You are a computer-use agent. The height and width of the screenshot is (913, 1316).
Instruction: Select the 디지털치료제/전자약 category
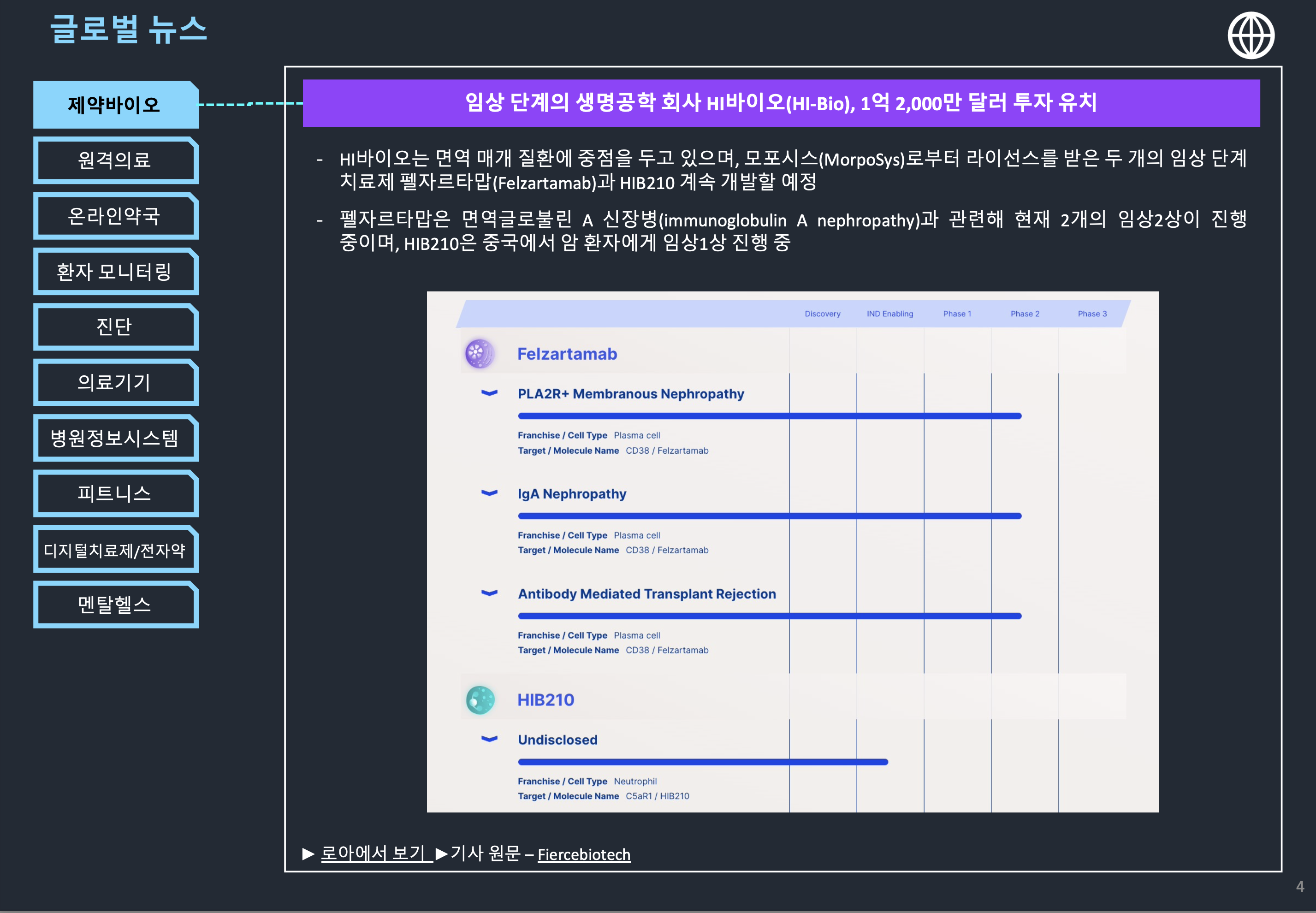tap(116, 549)
